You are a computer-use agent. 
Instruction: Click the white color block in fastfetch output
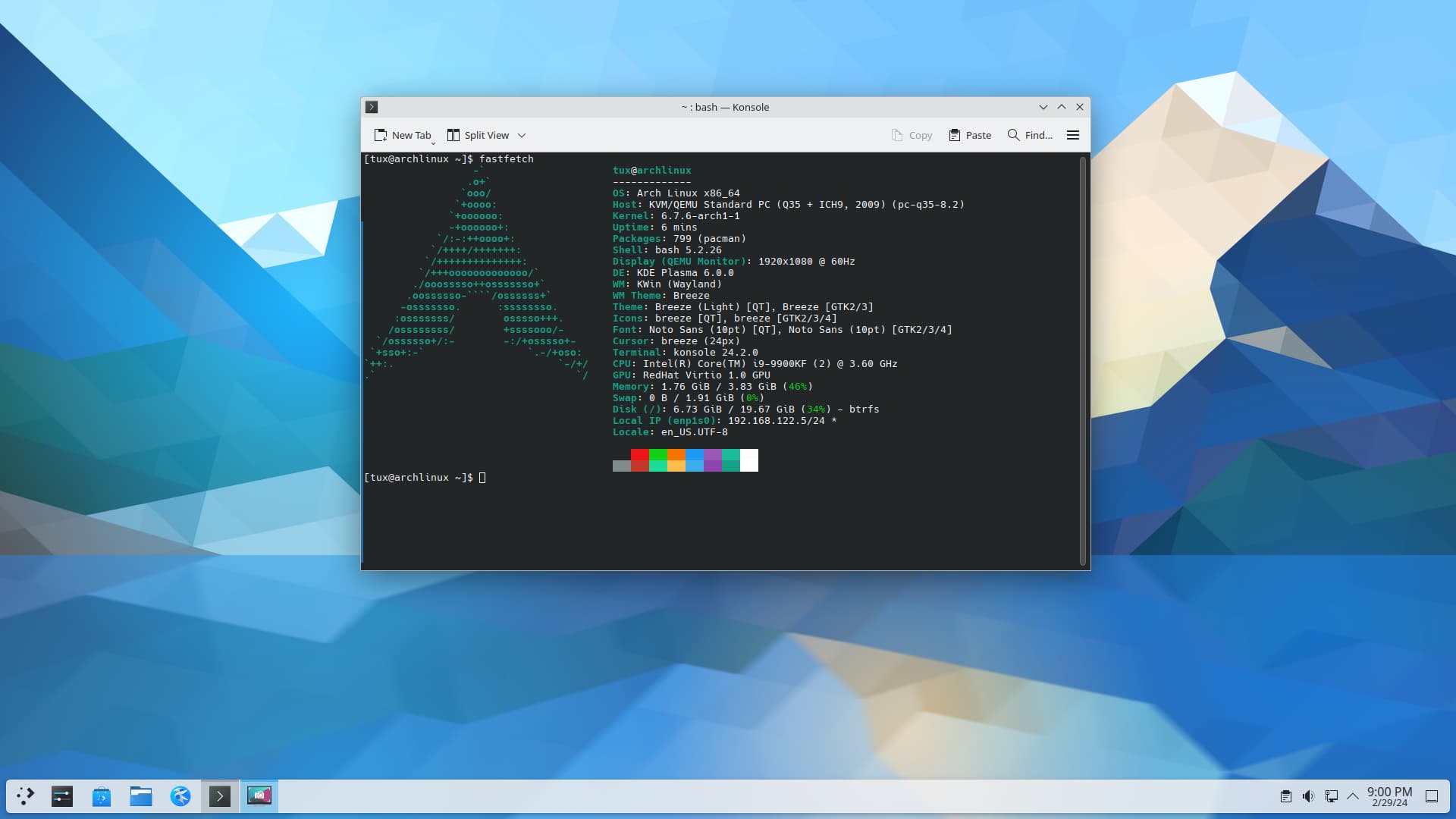pyautogui.click(x=749, y=460)
